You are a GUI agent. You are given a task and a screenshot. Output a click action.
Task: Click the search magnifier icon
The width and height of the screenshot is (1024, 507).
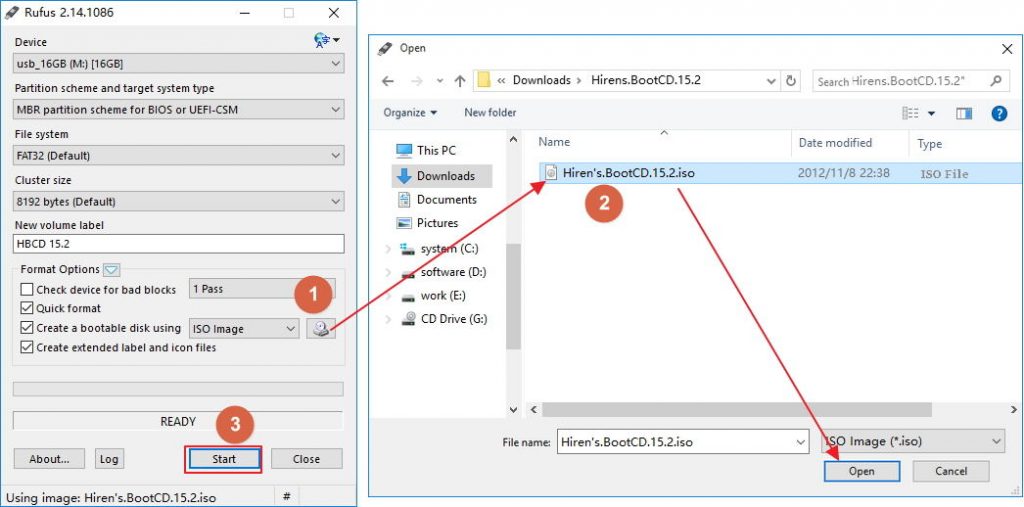coord(995,81)
